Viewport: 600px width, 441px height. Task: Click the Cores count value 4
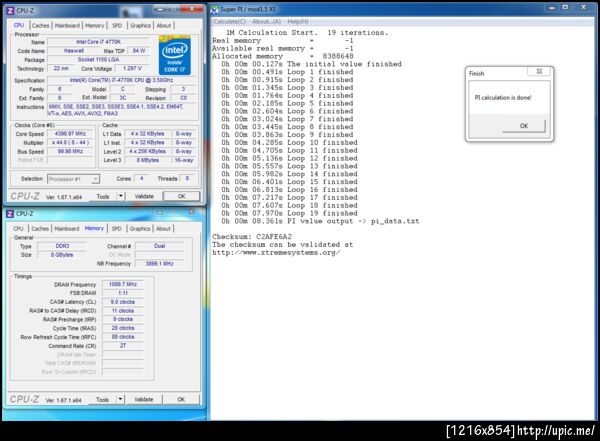tap(141, 179)
